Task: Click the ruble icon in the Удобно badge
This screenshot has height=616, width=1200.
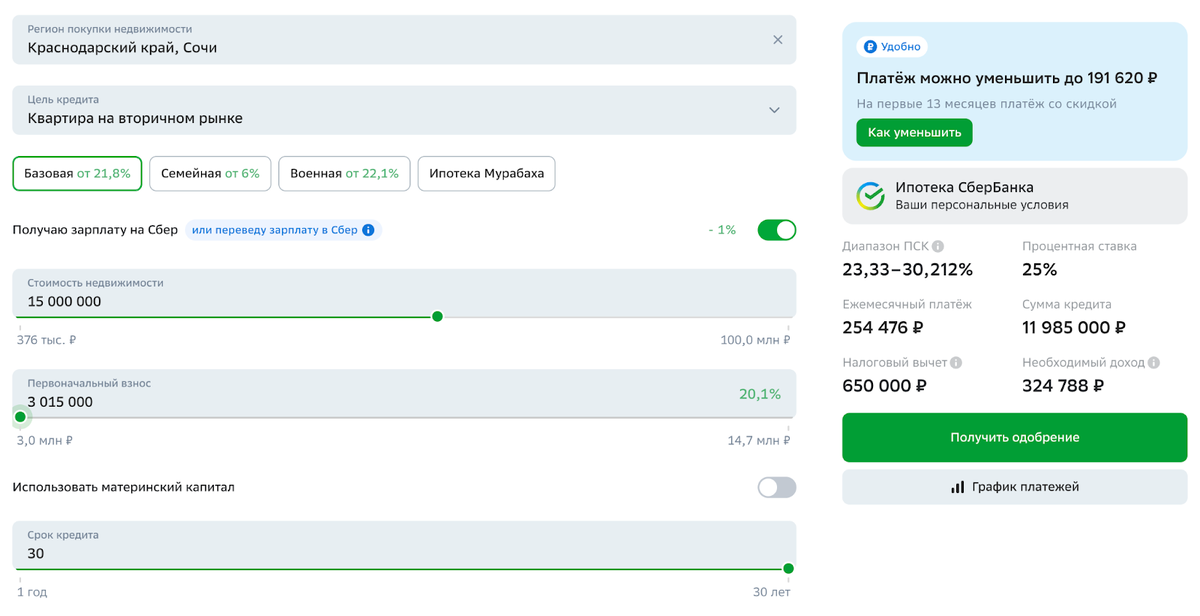Action: click(x=870, y=46)
